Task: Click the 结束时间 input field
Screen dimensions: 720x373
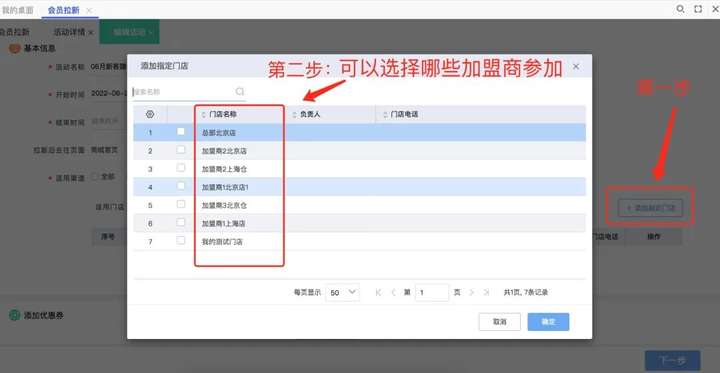Action: click(x=109, y=122)
